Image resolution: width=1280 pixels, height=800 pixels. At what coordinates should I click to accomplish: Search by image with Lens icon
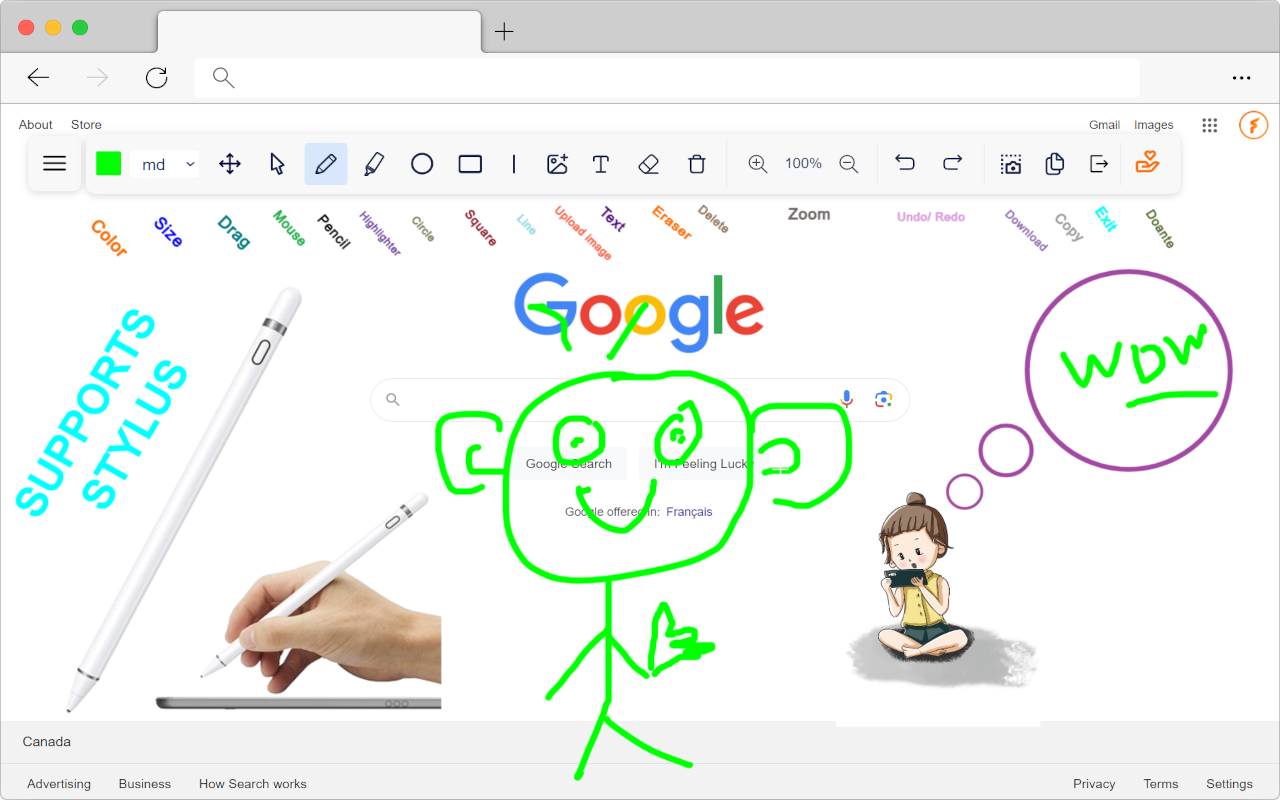click(883, 399)
